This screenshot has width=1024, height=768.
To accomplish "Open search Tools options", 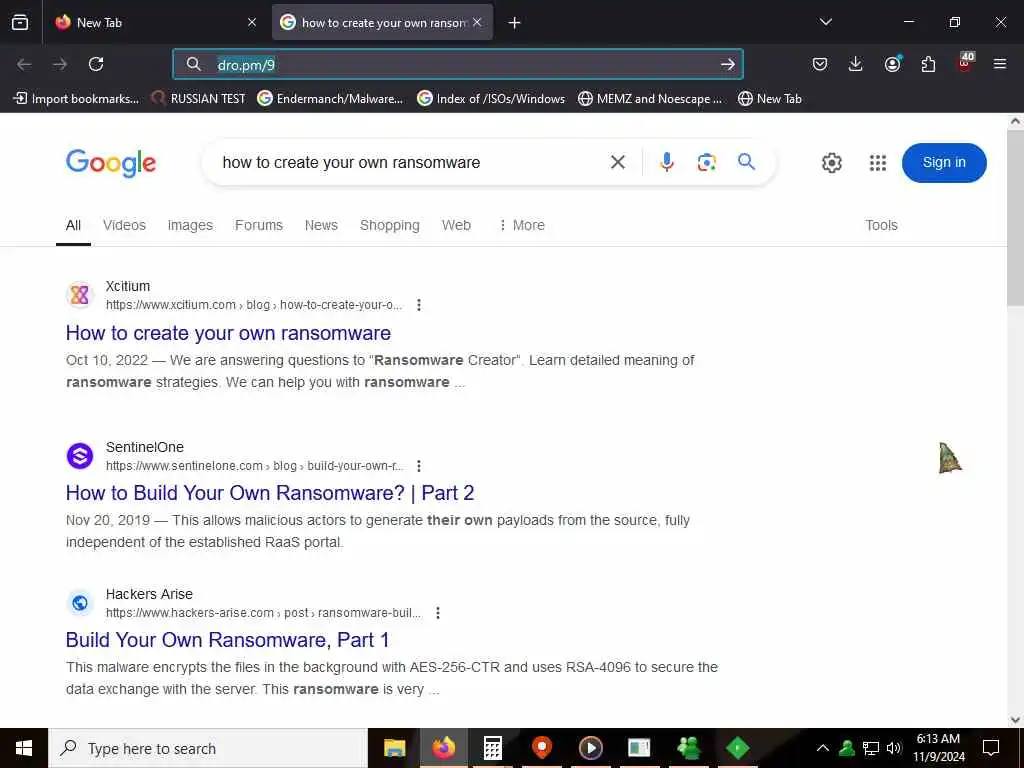I will tap(881, 225).
